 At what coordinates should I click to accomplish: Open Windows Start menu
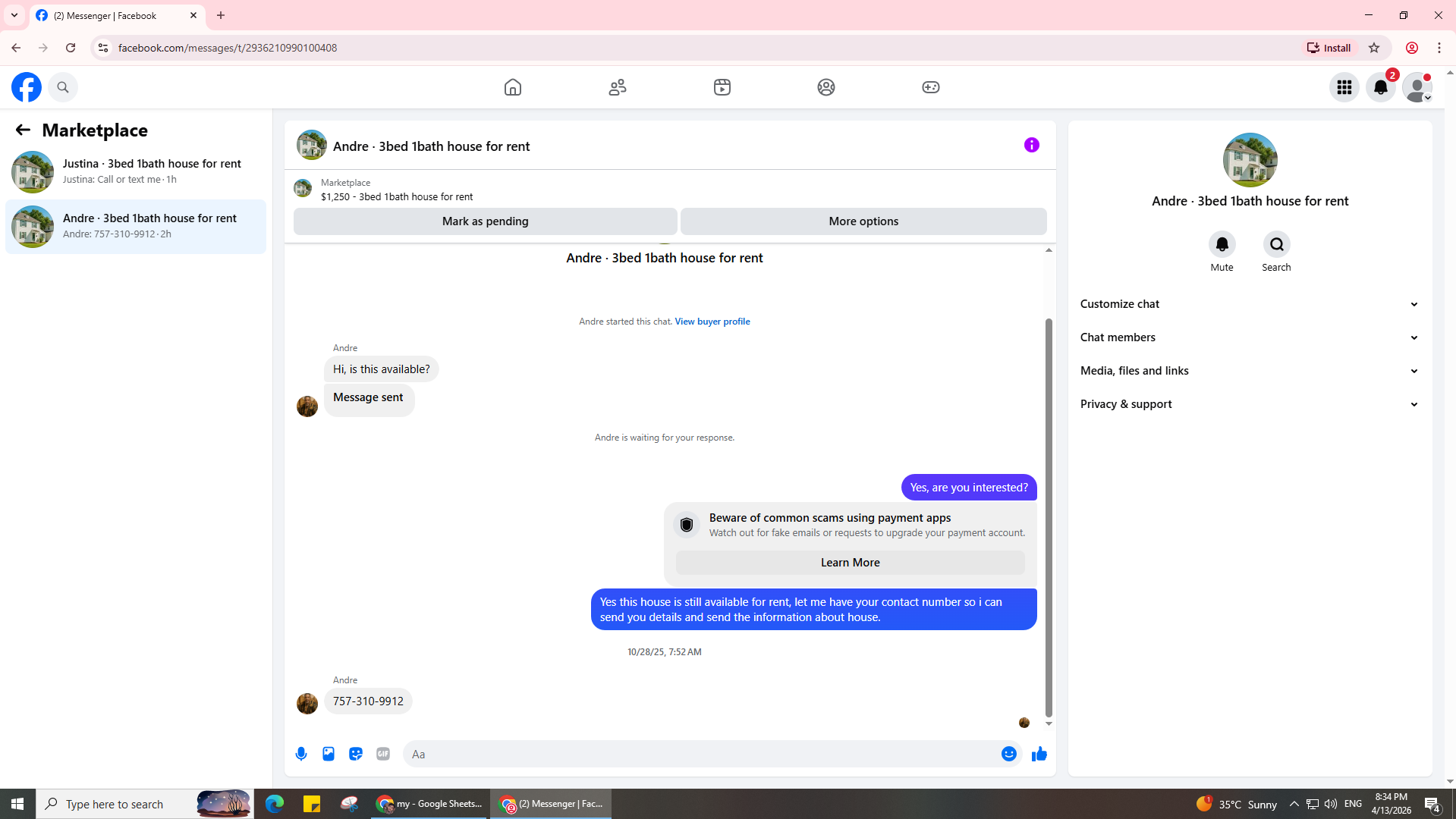17,804
